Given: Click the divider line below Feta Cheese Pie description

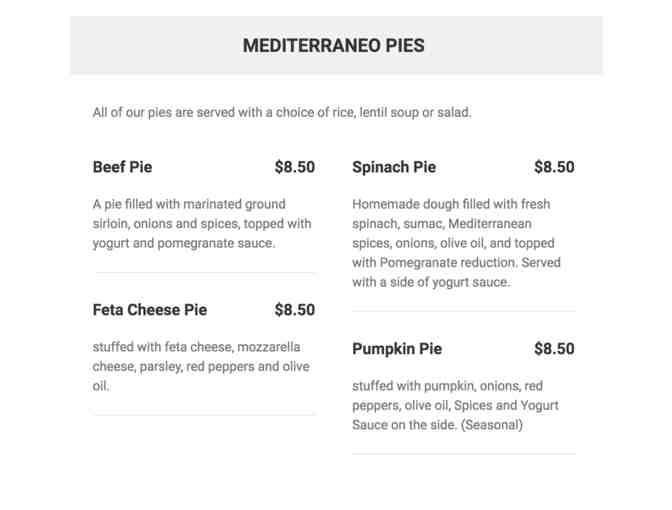Looking at the screenshot, I should coord(204,415).
